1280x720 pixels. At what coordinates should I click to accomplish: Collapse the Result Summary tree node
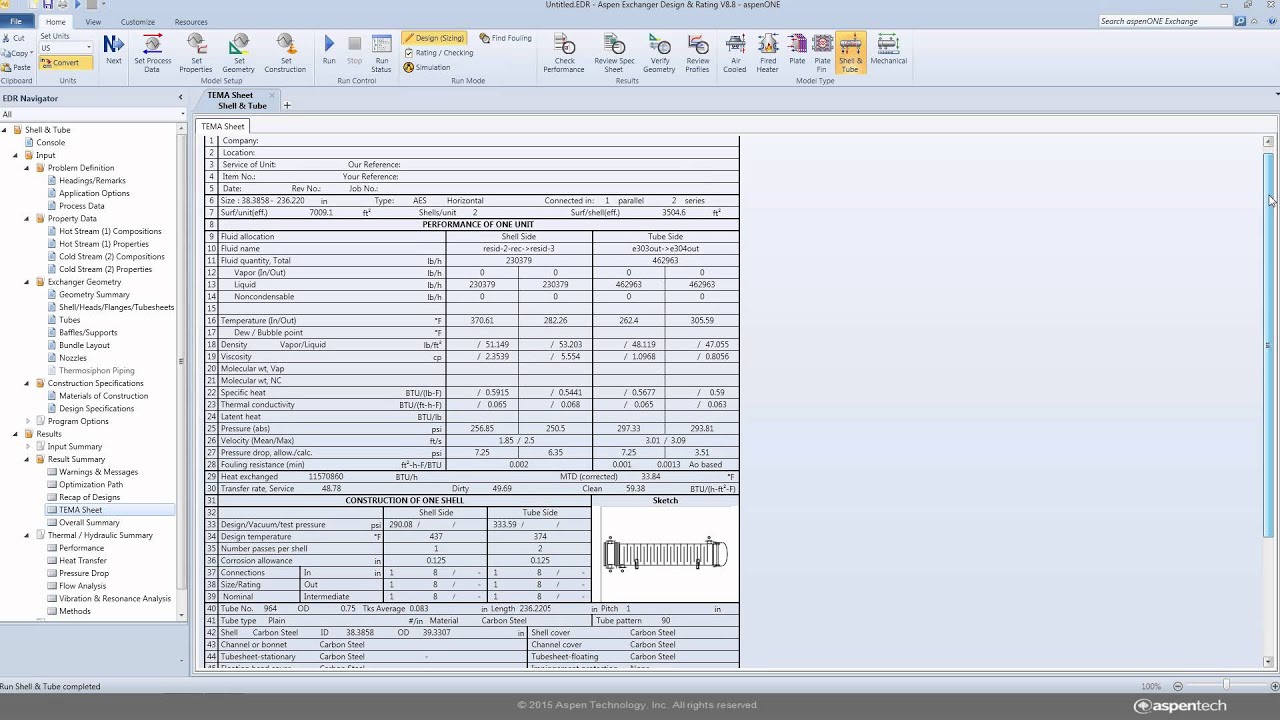[x=28, y=459]
